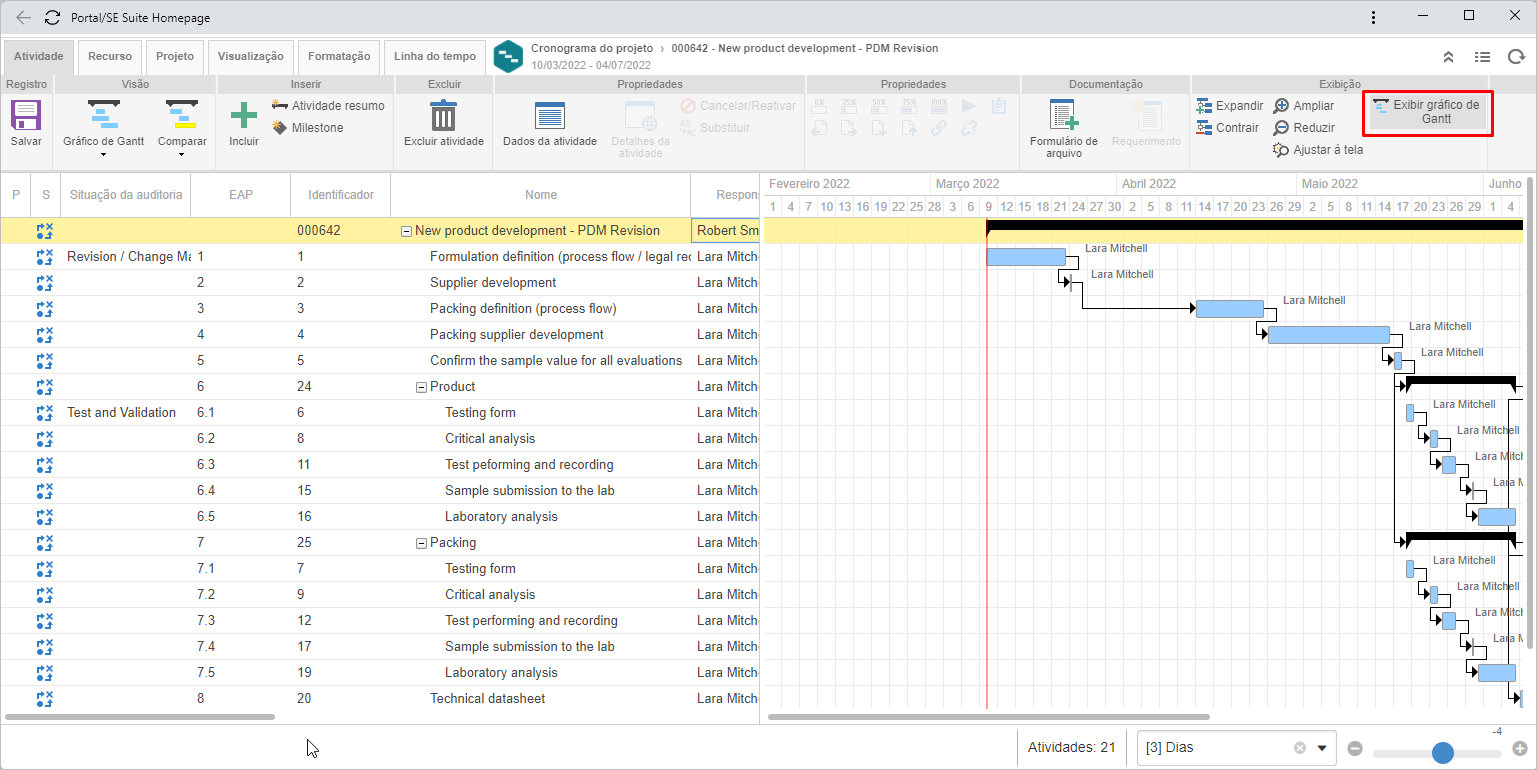Click the double-chevron collapse ribbon icon

[x=1448, y=57]
